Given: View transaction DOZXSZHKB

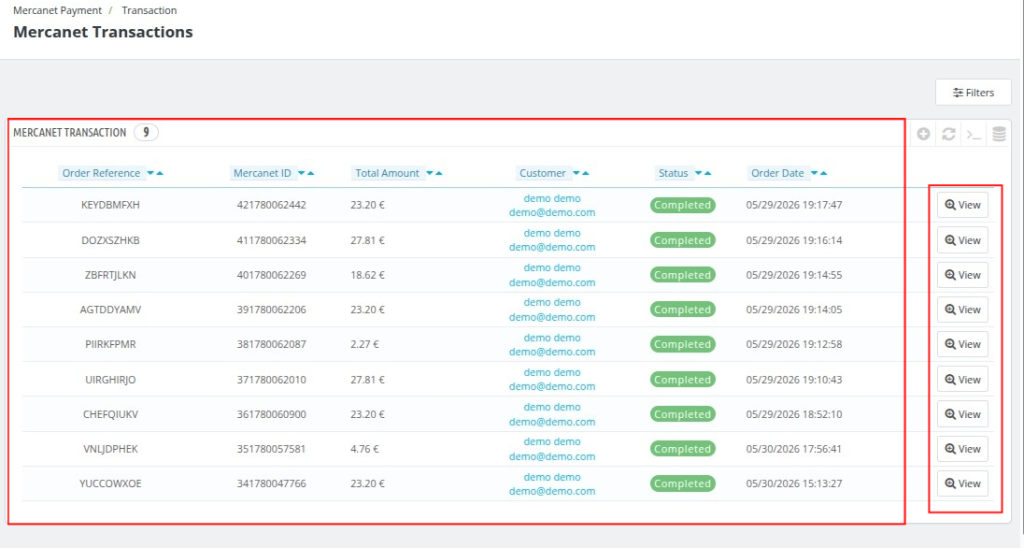Looking at the screenshot, I should pyautogui.click(x=963, y=240).
